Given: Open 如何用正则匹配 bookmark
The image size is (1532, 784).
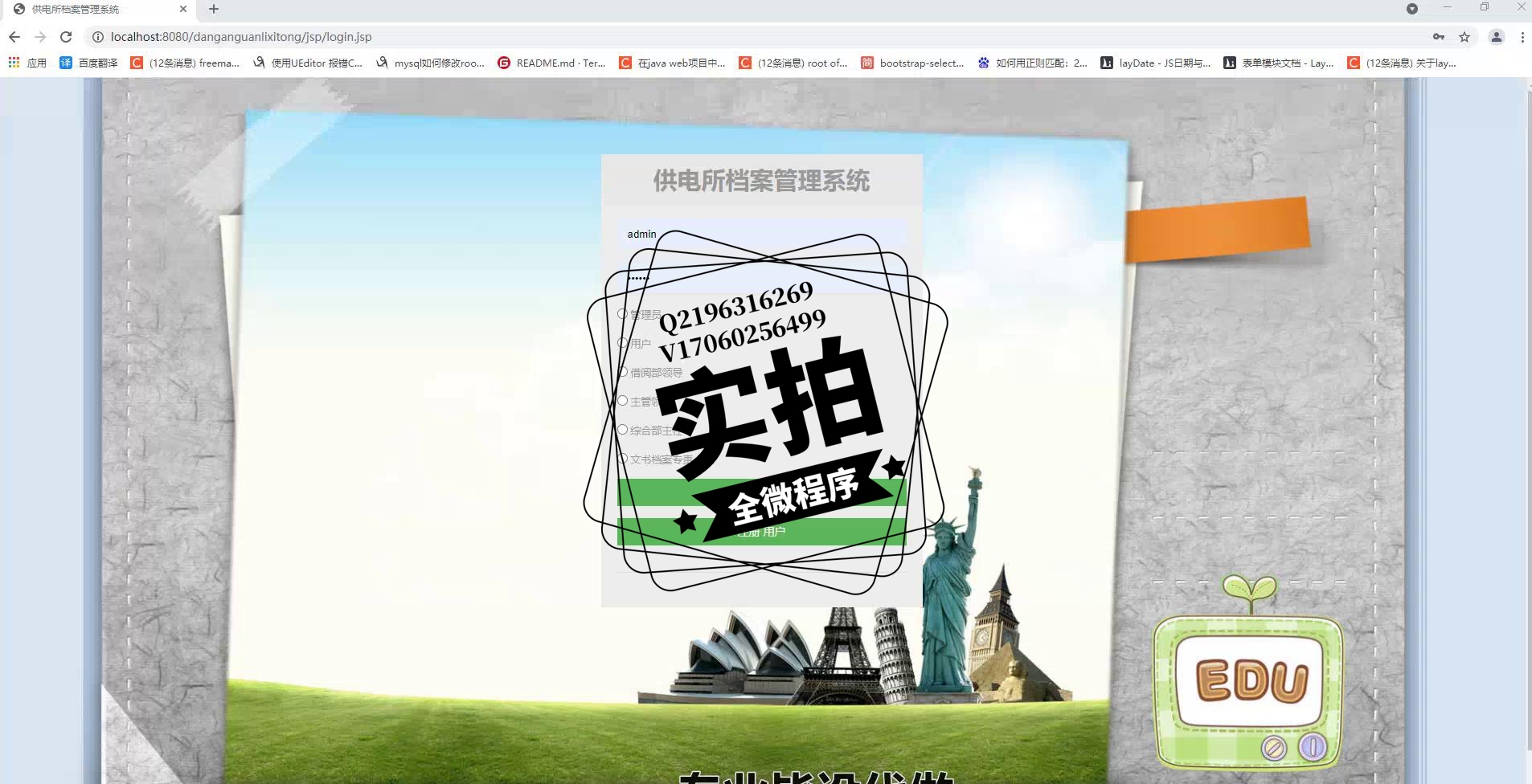Looking at the screenshot, I should click(1032, 63).
